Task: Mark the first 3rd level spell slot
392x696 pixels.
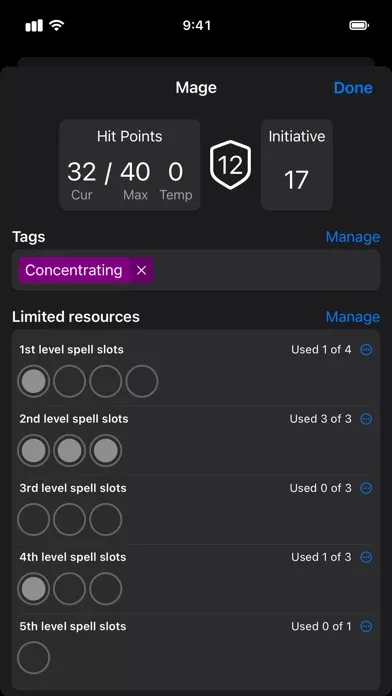Action: pos(33,520)
